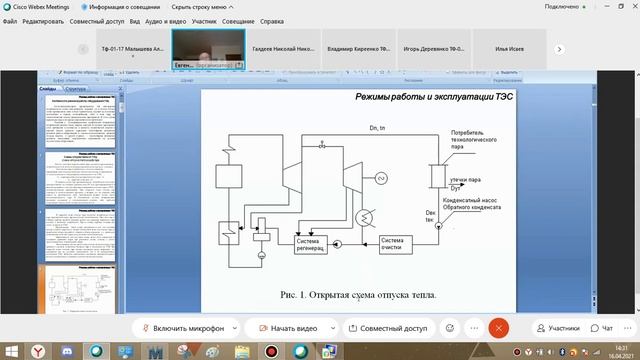This screenshot has width=640, height=360.
Task: Expand video options dropdown arrow
Action: [333, 328]
